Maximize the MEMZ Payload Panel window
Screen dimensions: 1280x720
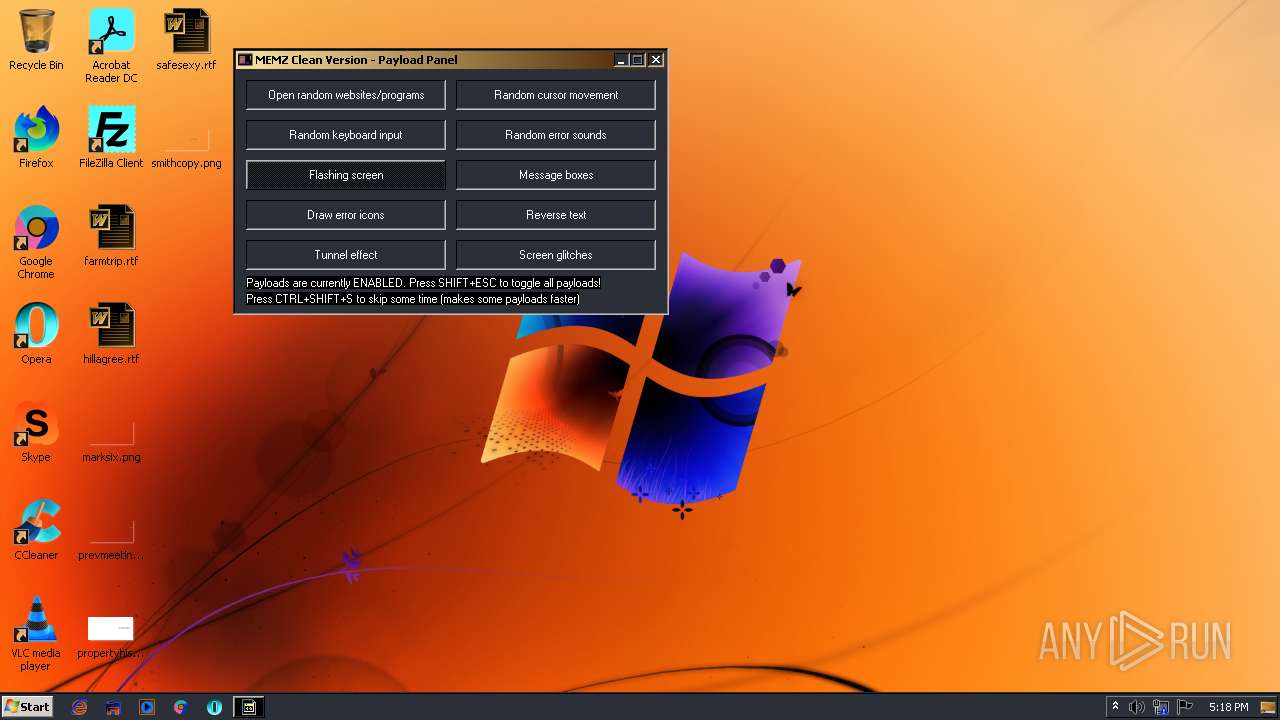click(638, 60)
